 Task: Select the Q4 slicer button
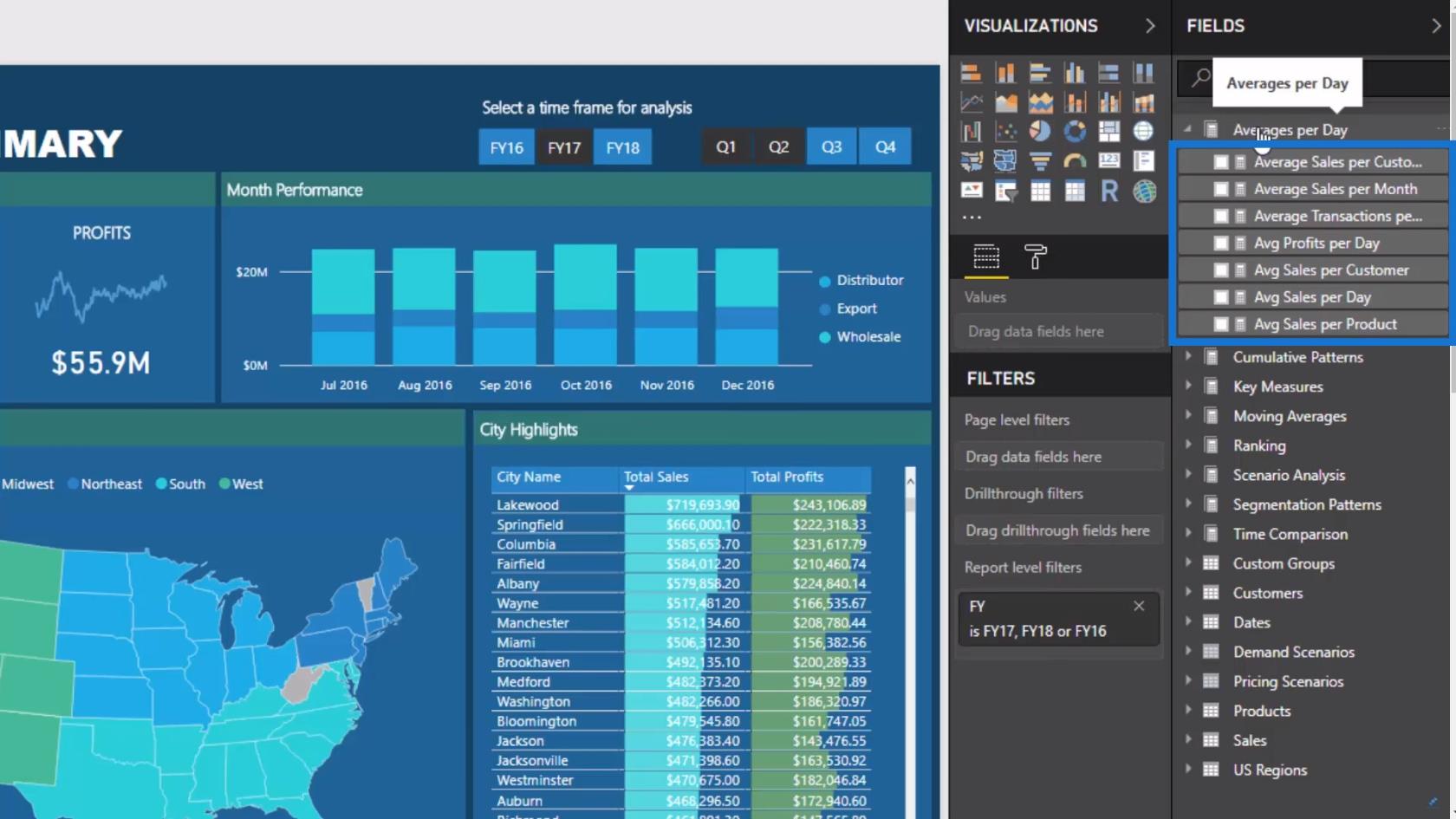click(885, 146)
